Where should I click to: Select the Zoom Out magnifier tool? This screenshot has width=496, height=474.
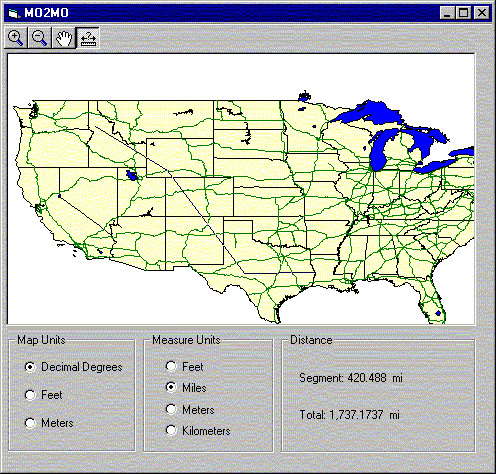[x=39, y=38]
